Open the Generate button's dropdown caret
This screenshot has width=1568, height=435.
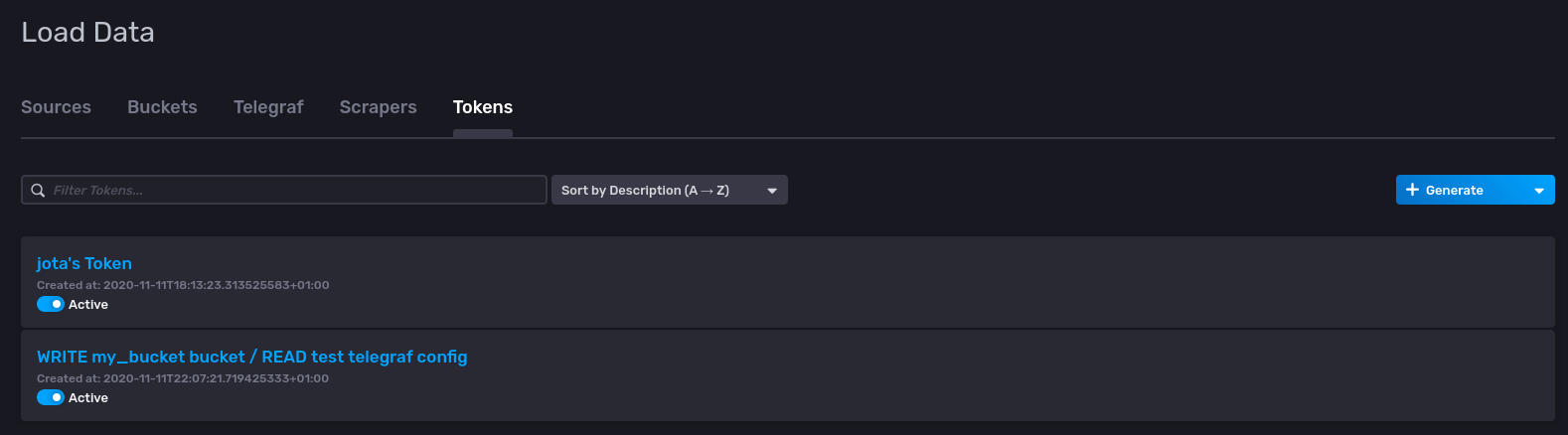[x=1539, y=191]
